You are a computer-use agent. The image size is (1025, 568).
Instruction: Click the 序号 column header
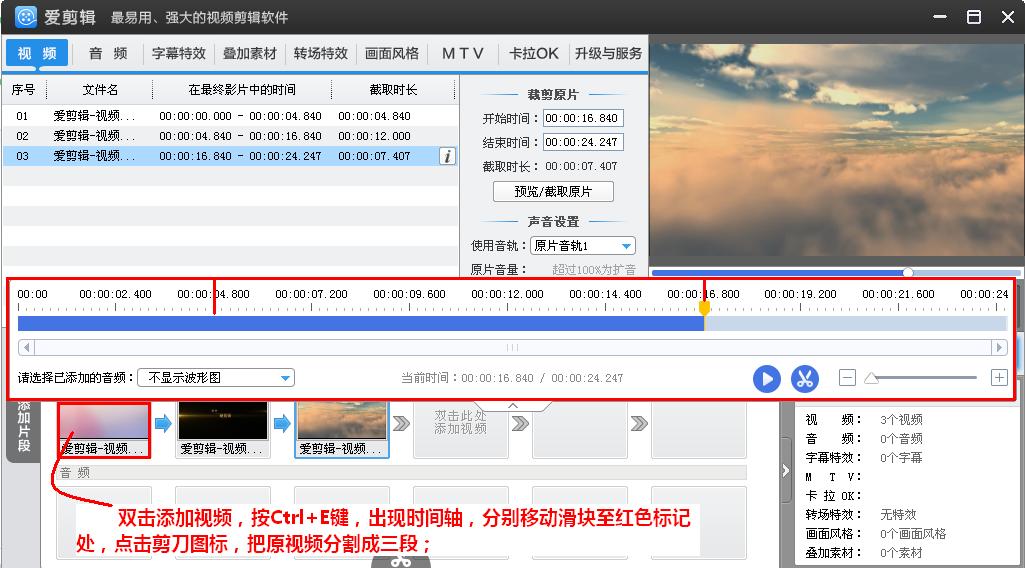pyautogui.click(x=24, y=90)
